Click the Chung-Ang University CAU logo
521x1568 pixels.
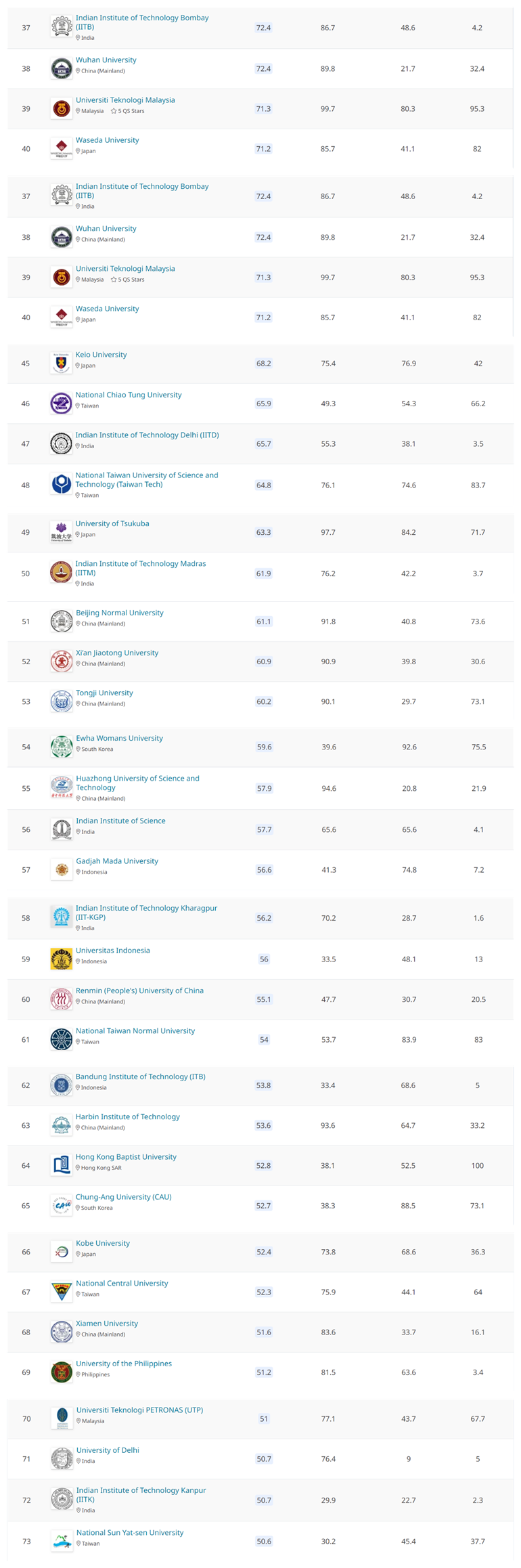[62, 1205]
